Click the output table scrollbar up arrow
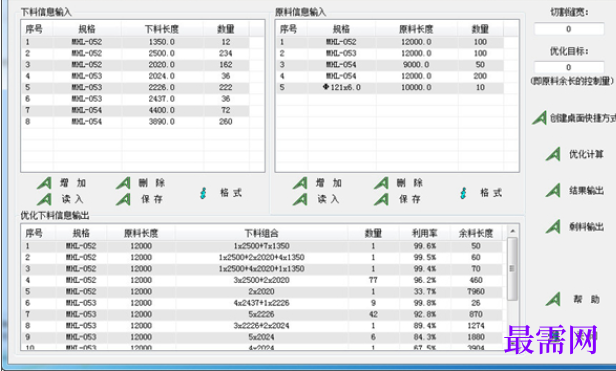Image resolution: width=616 pixels, height=371 pixels. [512, 231]
